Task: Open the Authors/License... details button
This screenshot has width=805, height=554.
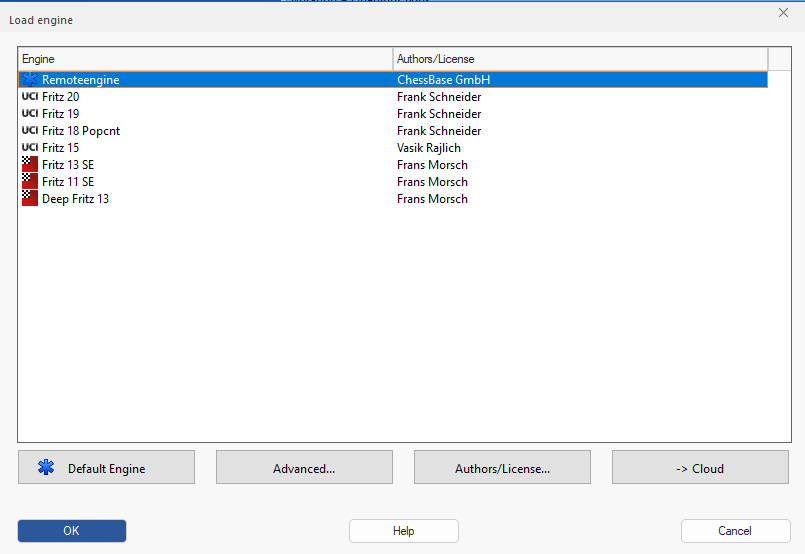Action: pyautogui.click(x=502, y=468)
